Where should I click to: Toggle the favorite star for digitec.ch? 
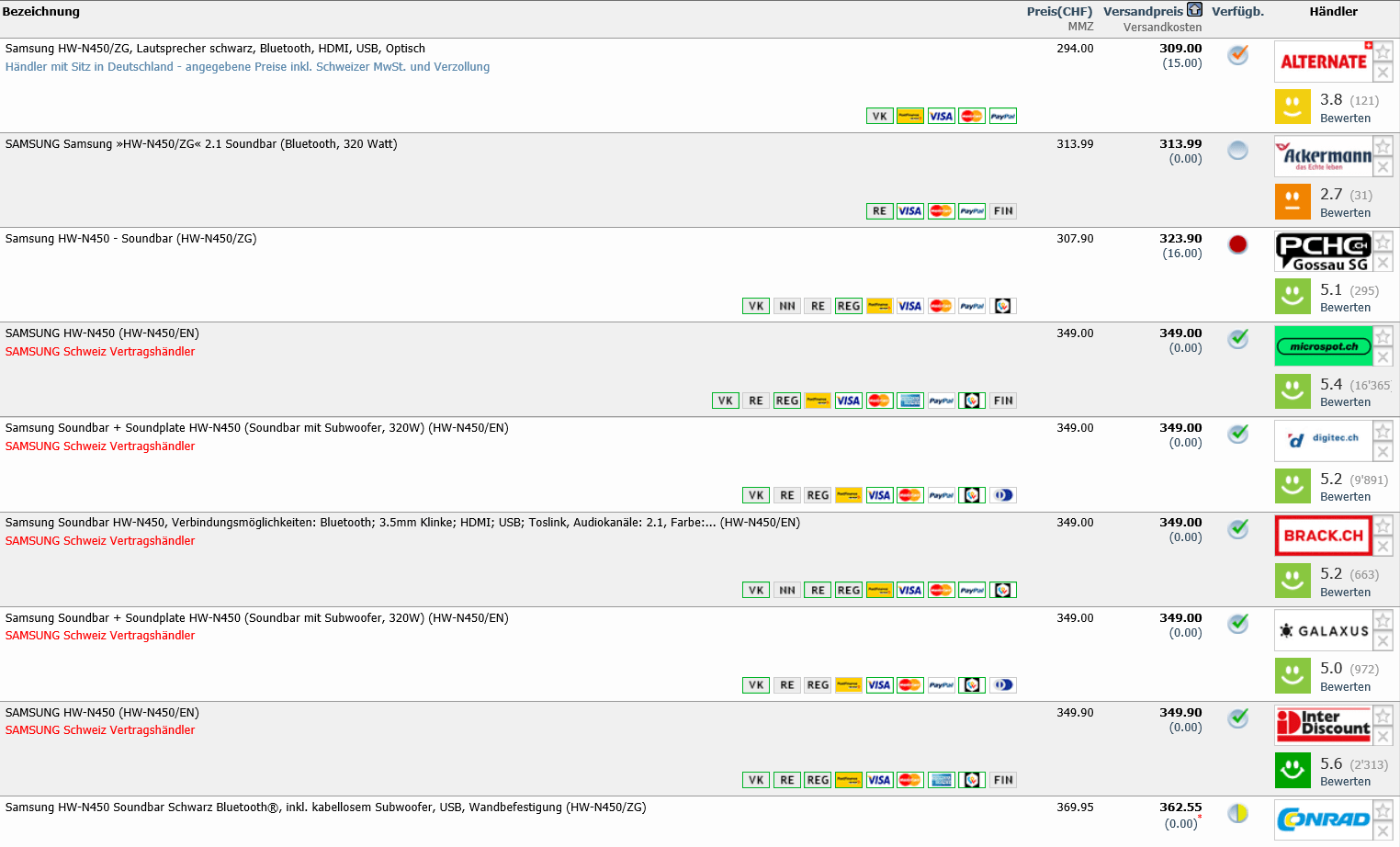pyautogui.click(x=1383, y=431)
